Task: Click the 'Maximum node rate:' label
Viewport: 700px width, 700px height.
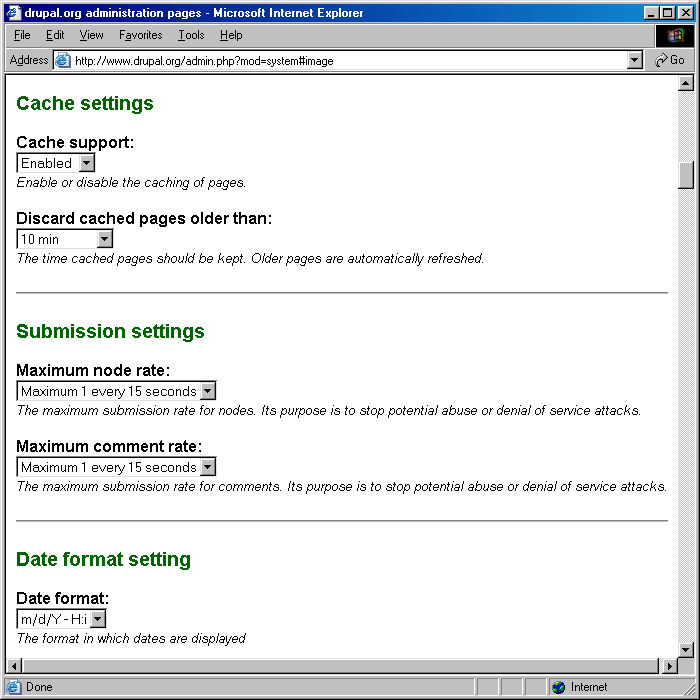Action: pyautogui.click(x=93, y=371)
